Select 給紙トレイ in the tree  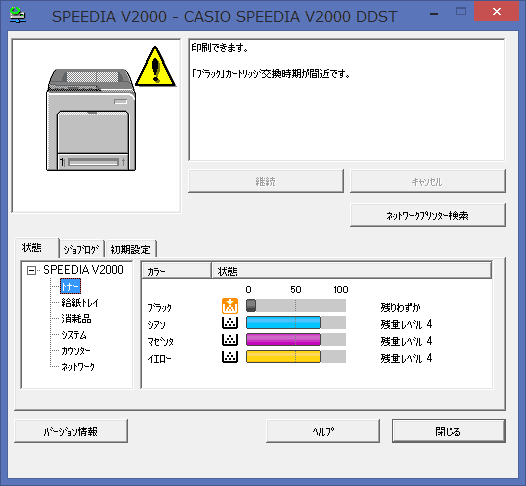coord(80,303)
